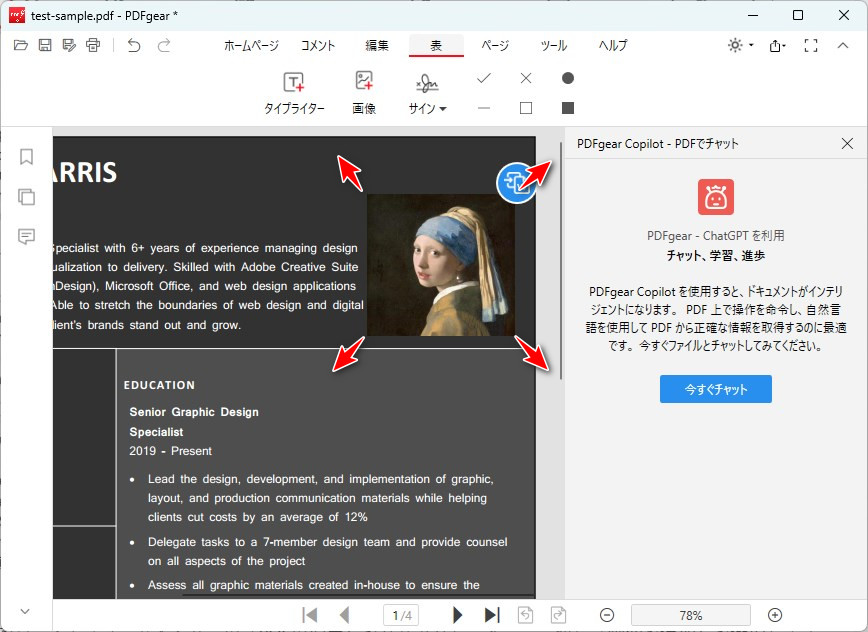868x632 pixels.
Task: Insert an image with the 画像 tool
Action: click(x=364, y=90)
